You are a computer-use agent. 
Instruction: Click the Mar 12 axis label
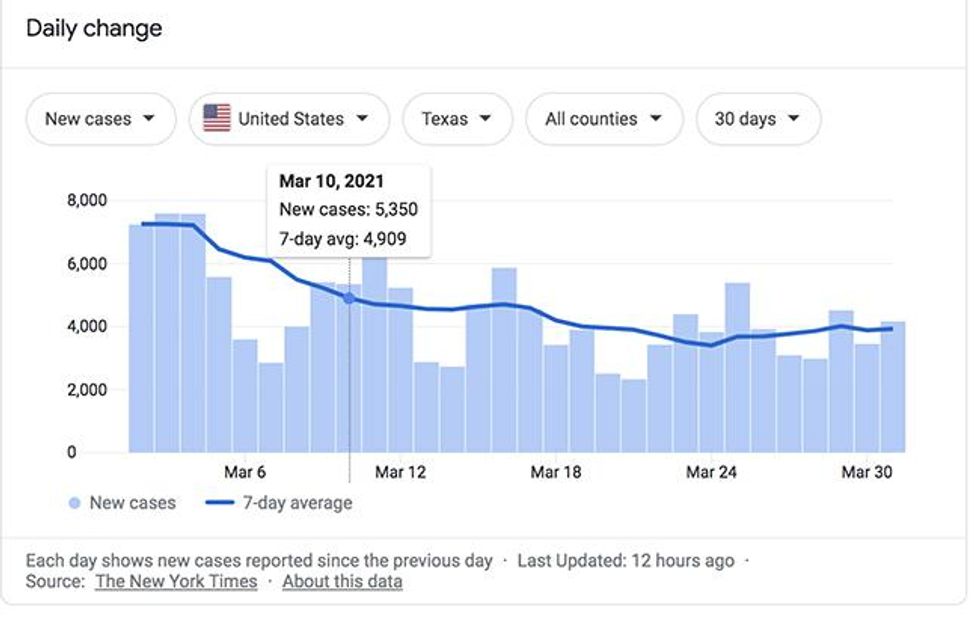[x=400, y=472]
